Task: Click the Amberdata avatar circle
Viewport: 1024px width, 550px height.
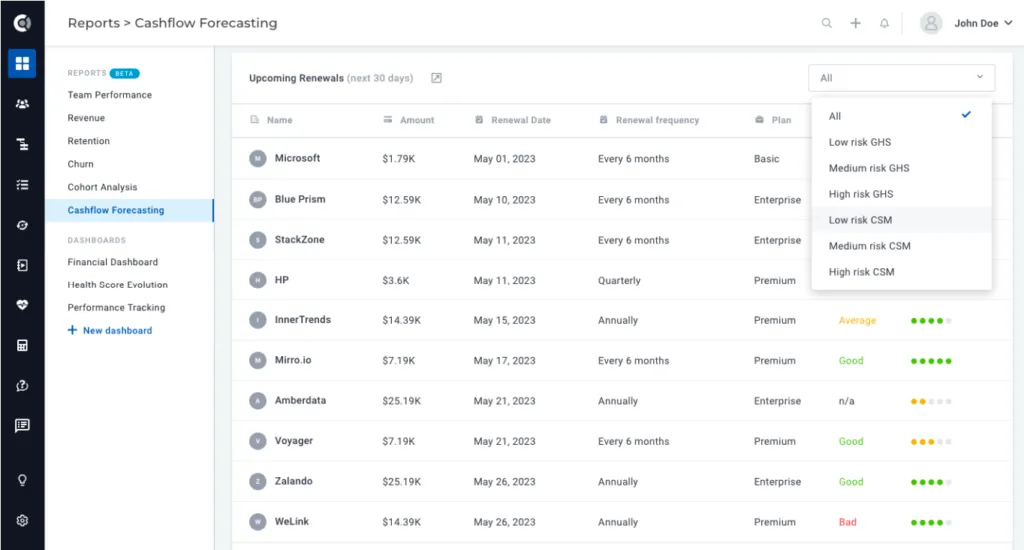Action: pos(258,400)
